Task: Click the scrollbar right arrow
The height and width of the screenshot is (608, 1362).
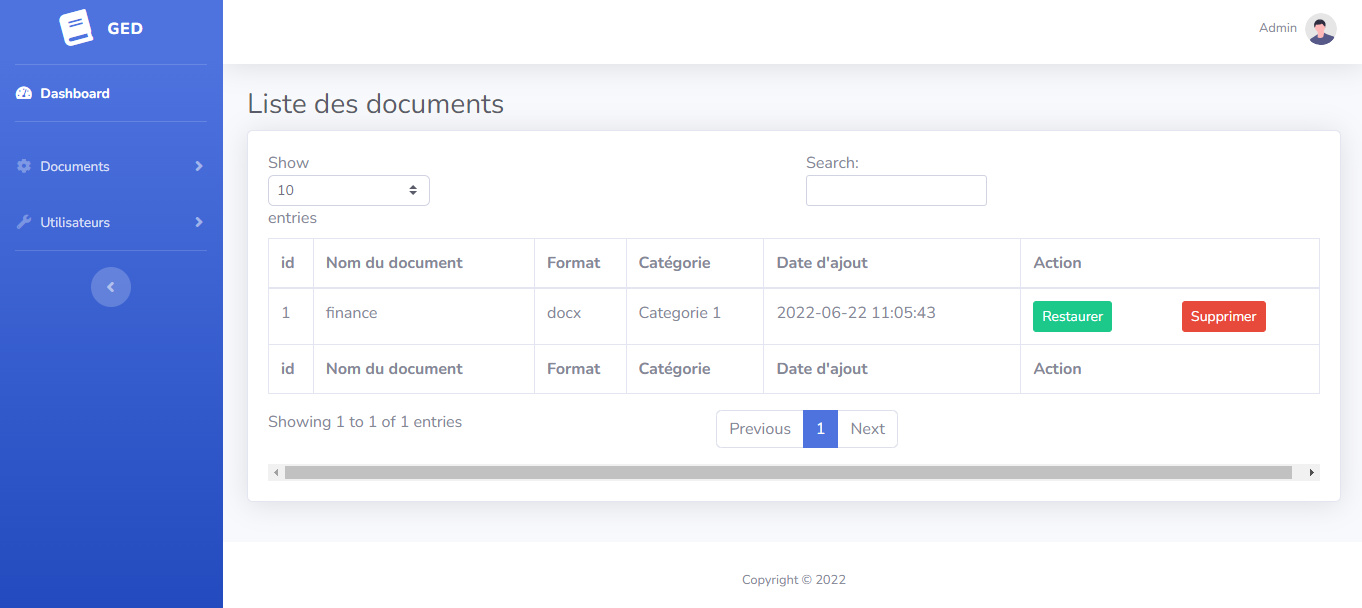Action: point(1311,472)
